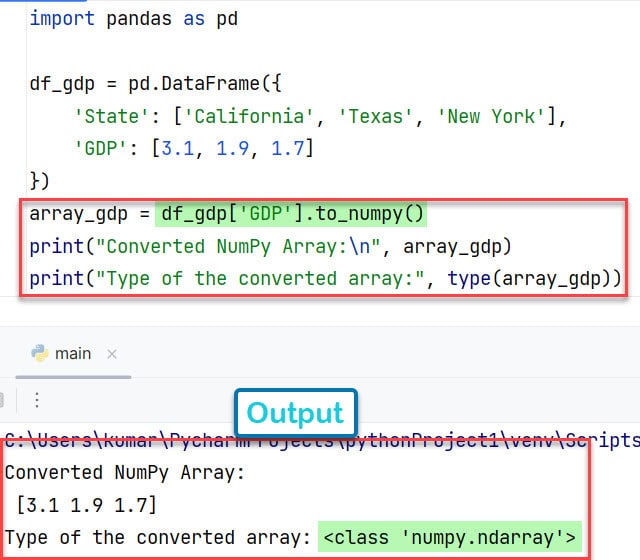Image resolution: width=640 pixels, height=560 pixels.
Task: Click the 1.9 value in GDP list
Action: coord(232,148)
